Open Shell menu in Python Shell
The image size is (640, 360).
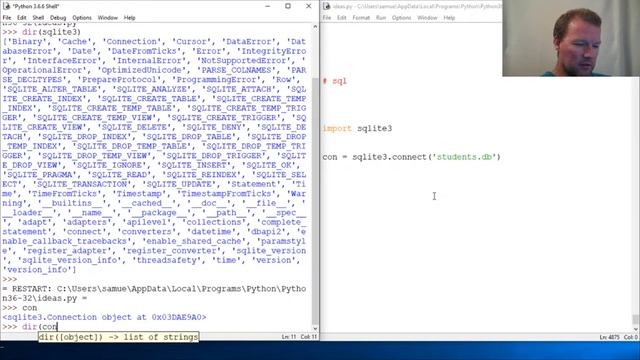click(38, 18)
